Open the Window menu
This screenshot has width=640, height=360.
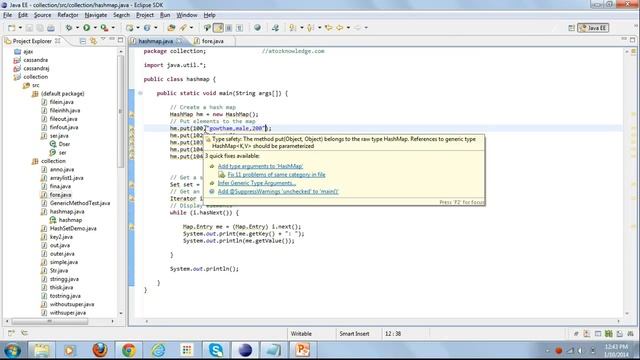pyautogui.click(x=187, y=15)
